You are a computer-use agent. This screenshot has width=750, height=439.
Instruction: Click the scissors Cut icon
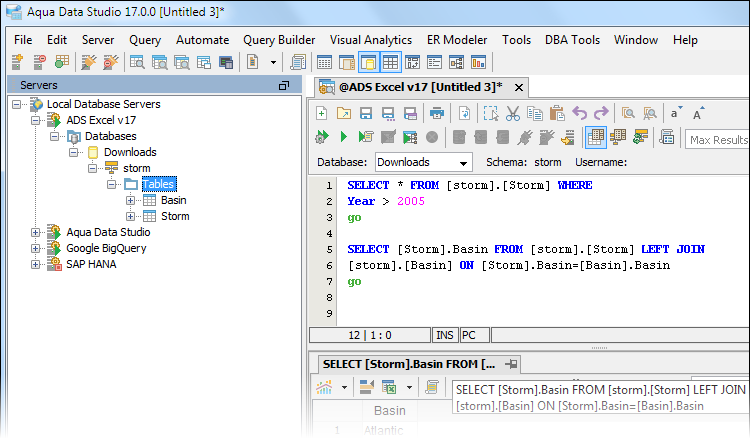[x=513, y=113]
